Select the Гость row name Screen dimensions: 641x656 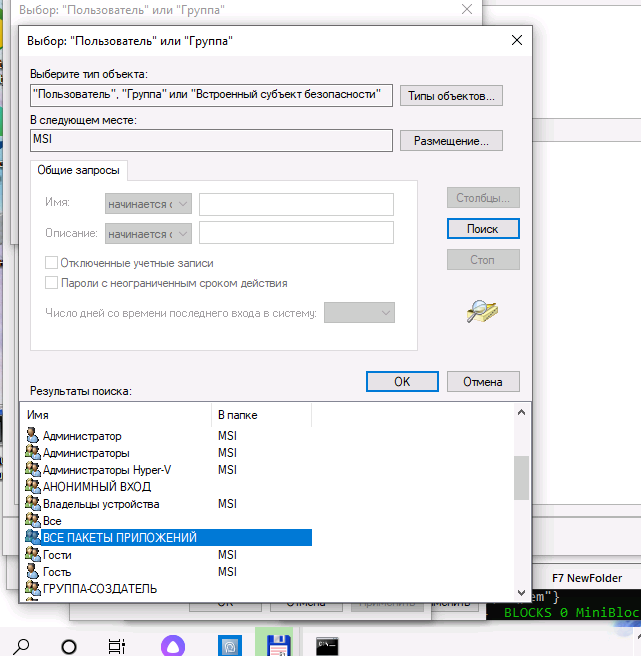57,572
